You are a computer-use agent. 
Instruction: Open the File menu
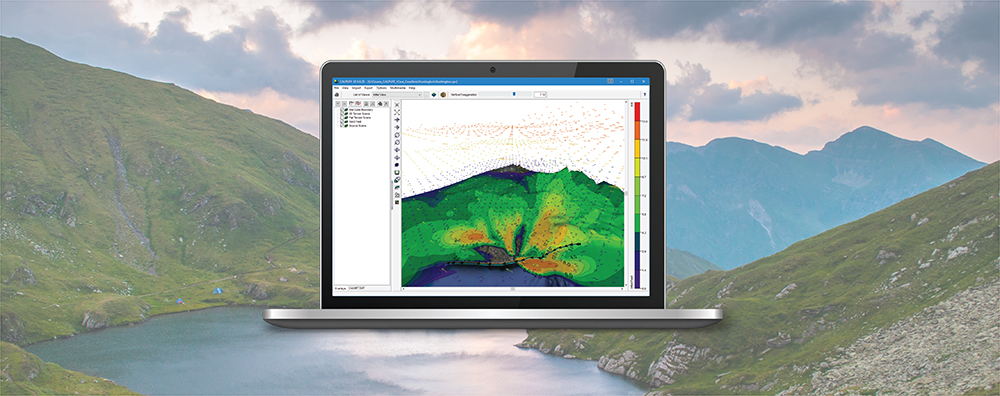tap(336, 88)
